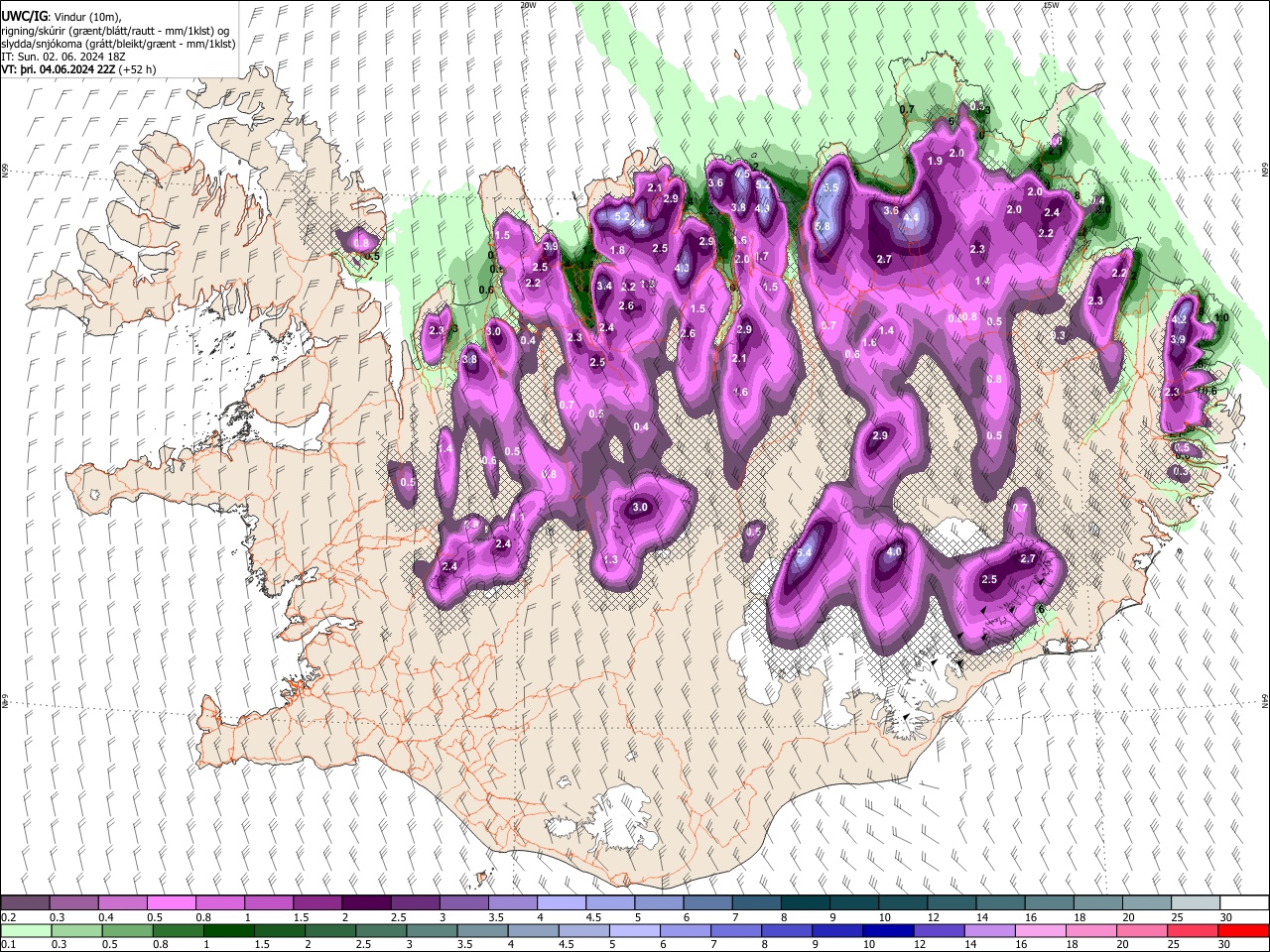Image resolution: width=1270 pixels, height=952 pixels.
Task: Click the '25' label in bottom legend row
Action: click(1172, 945)
